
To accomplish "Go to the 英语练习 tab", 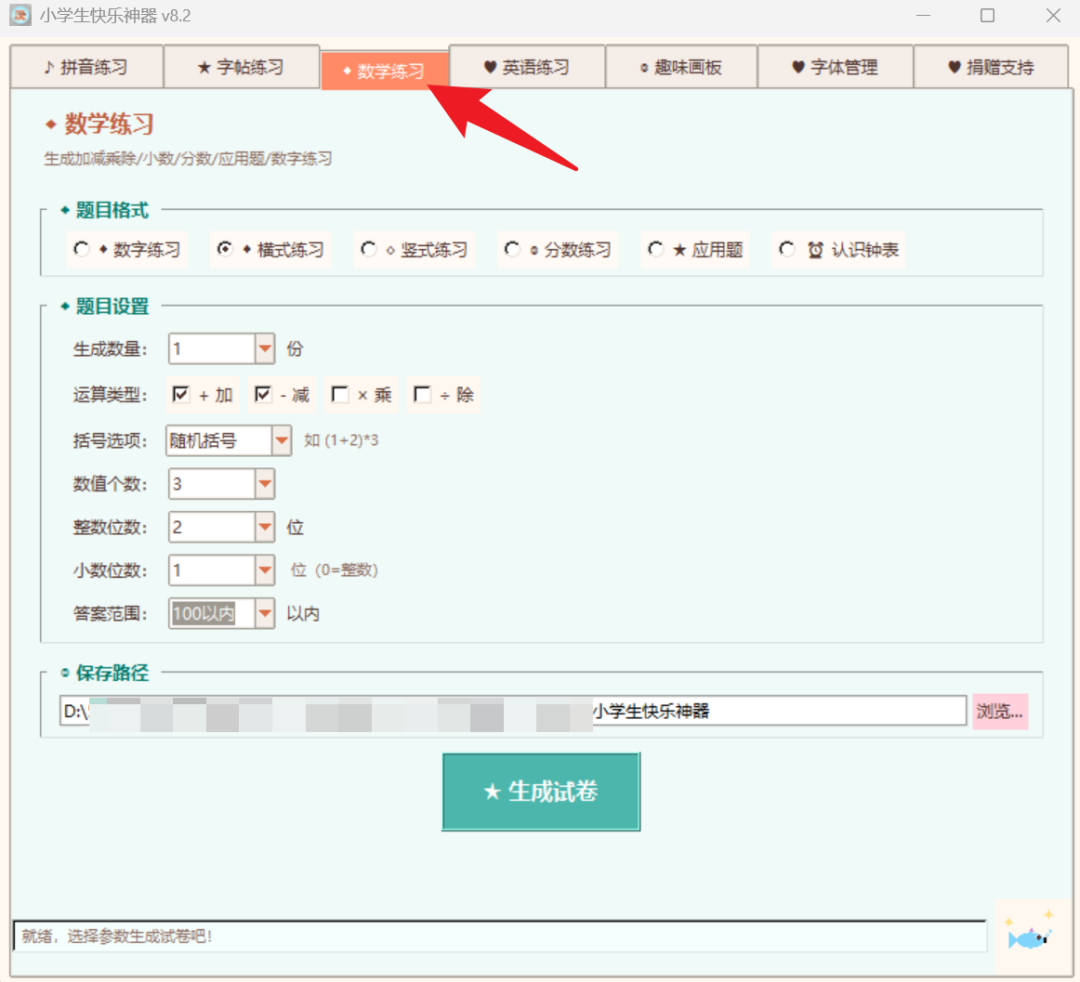I will tap(527, 67).
